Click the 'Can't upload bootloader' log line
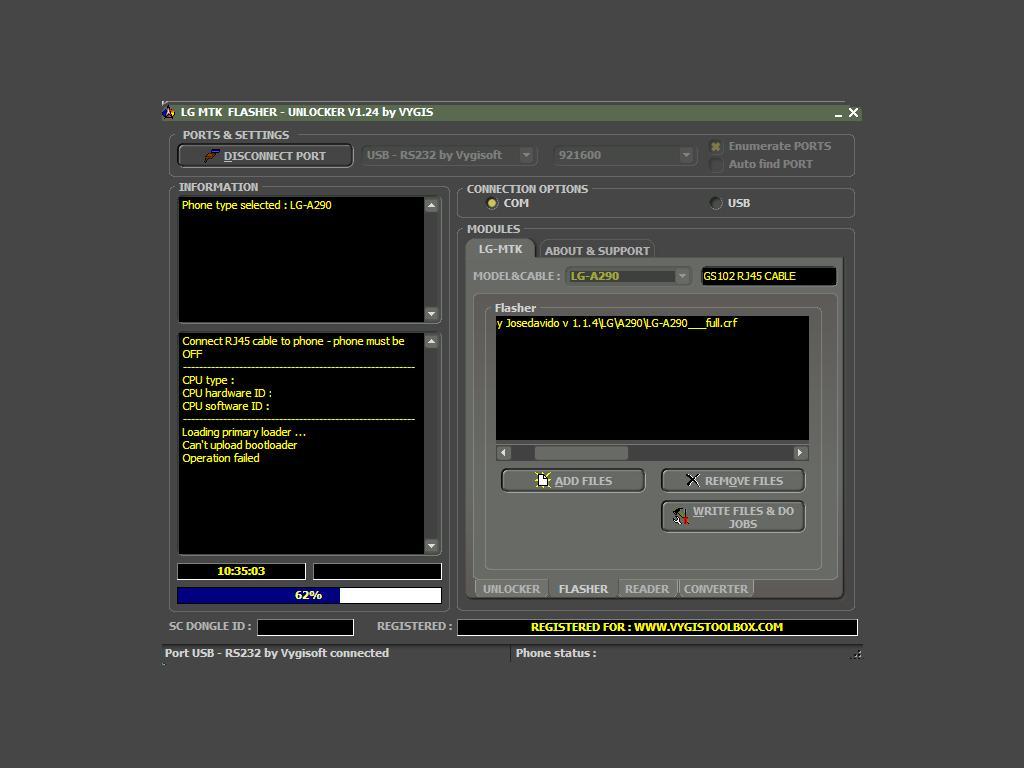The width and height of the screenshot is (1024, 768). (x=240, y=445)
